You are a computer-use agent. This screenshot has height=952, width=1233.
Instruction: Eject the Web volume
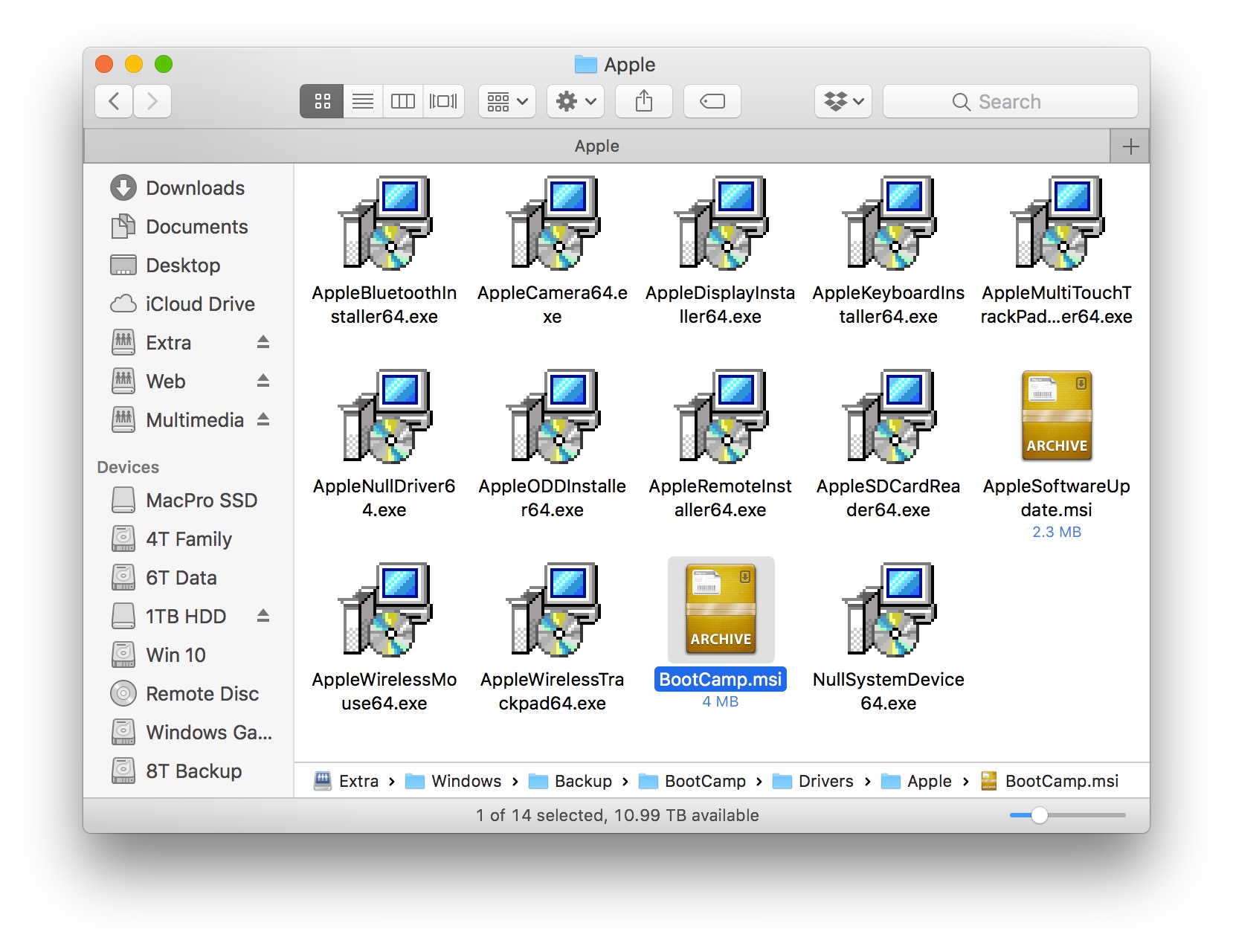point(263,381)
